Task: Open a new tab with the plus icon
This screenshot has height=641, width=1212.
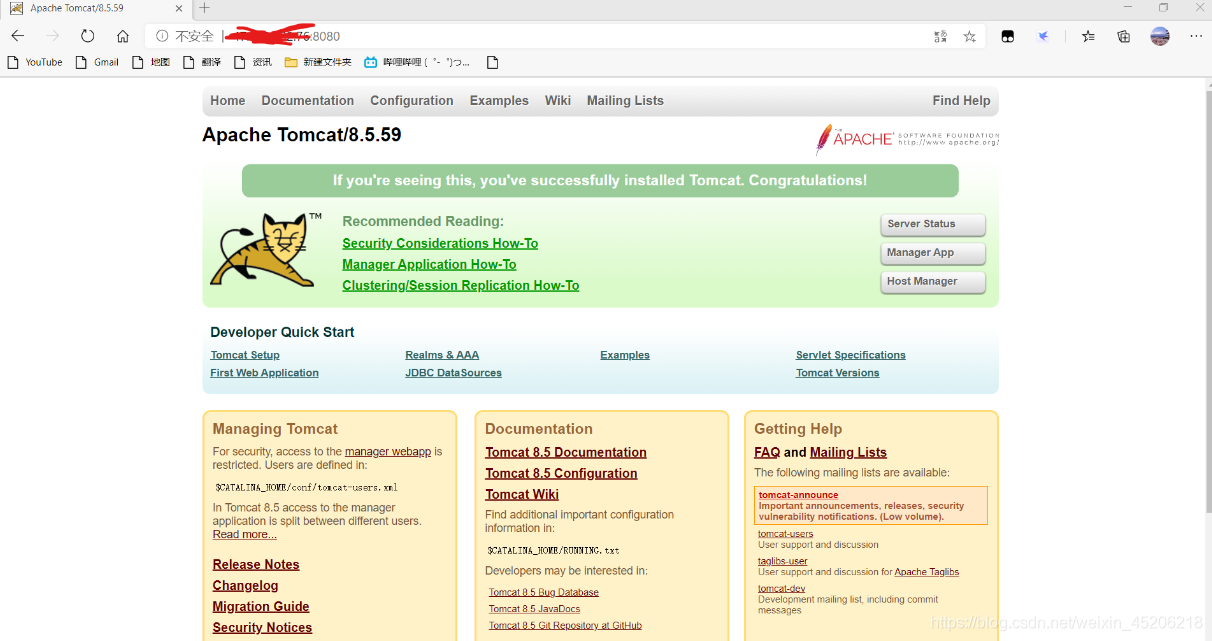Action: (x=205, y=8)
